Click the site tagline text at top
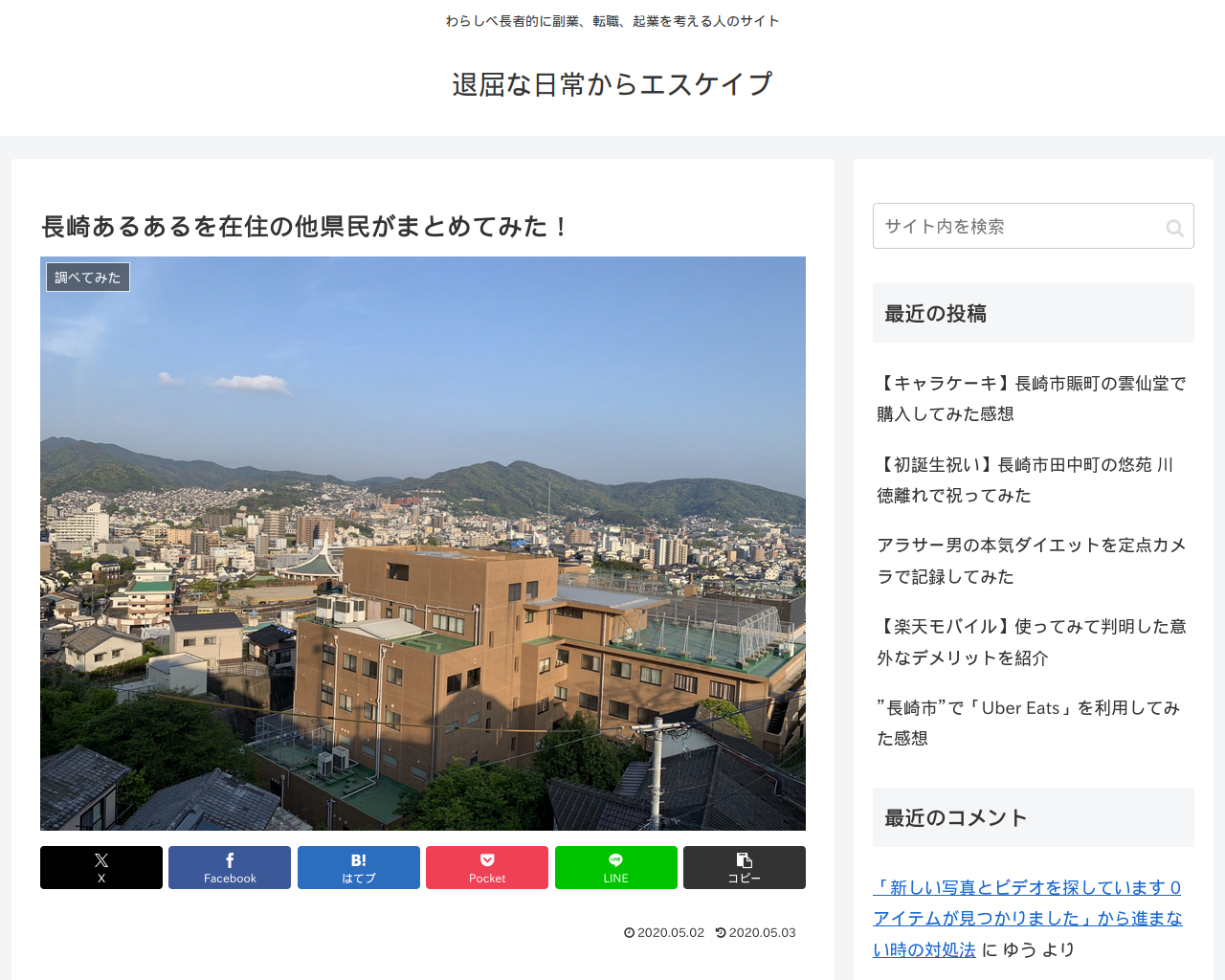Viewport: 1225px width, 980px height. pos(612,21)
